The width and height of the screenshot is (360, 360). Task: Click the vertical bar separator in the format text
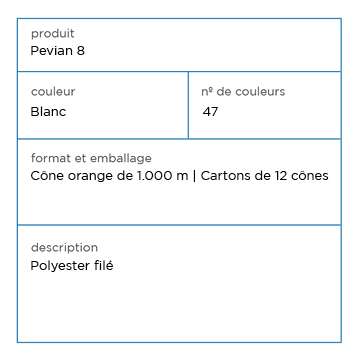(195, 176)
